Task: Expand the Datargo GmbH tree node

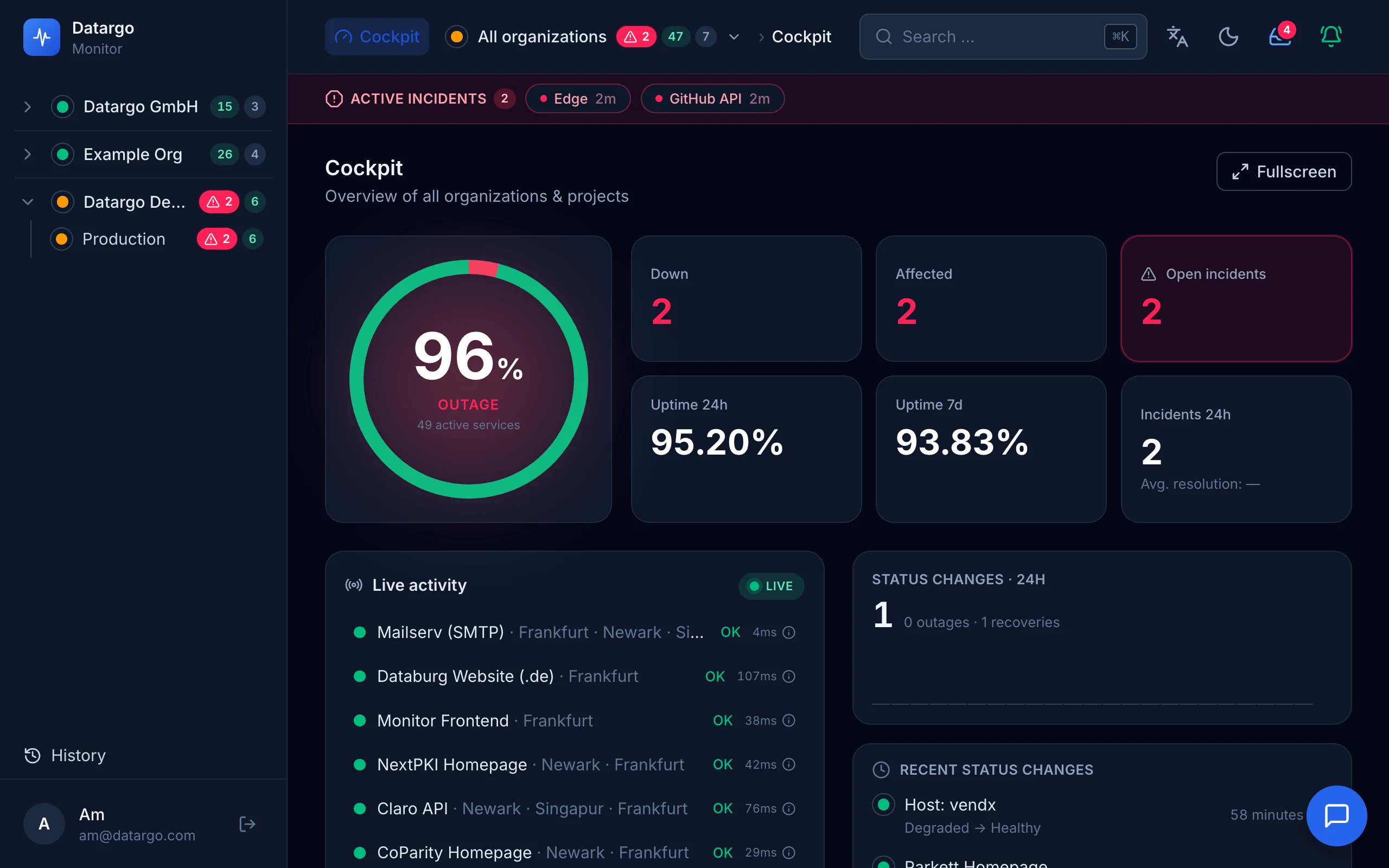Action: (27, 107)
